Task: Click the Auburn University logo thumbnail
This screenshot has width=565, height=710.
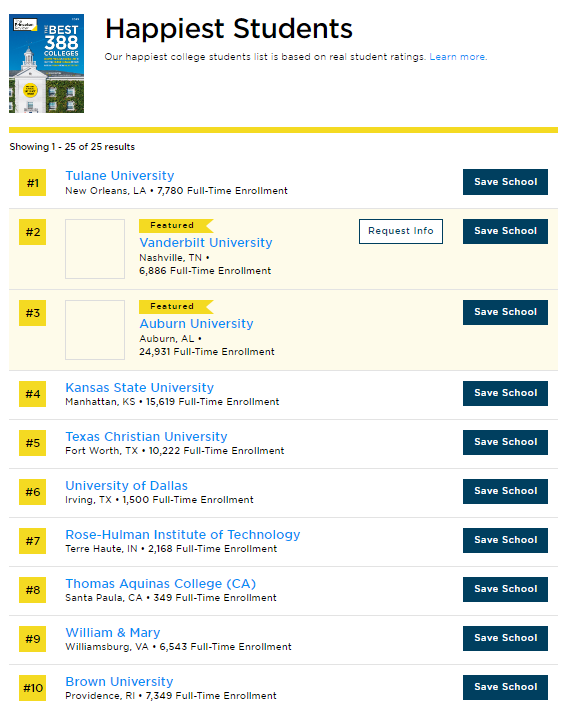Action: click(95, 330)
